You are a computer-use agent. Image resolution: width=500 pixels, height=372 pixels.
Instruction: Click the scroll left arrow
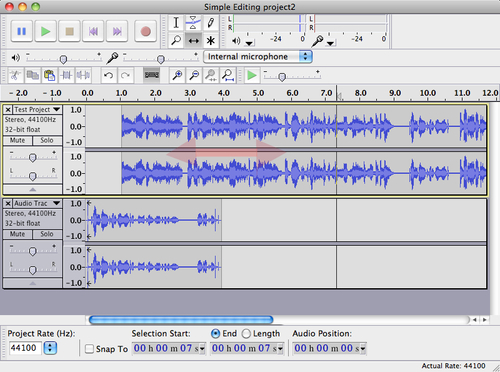tap(475, 320)
